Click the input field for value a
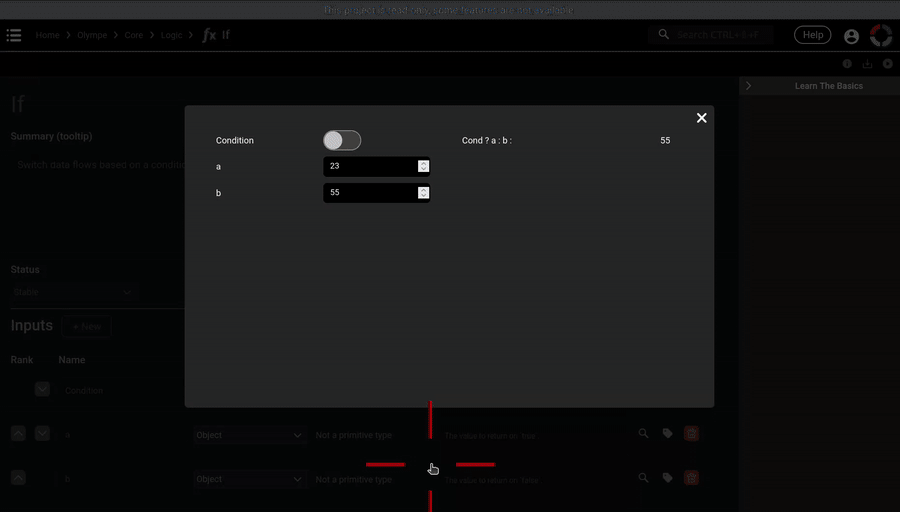This screenshot has width=900, height=512. coord(370,166)
